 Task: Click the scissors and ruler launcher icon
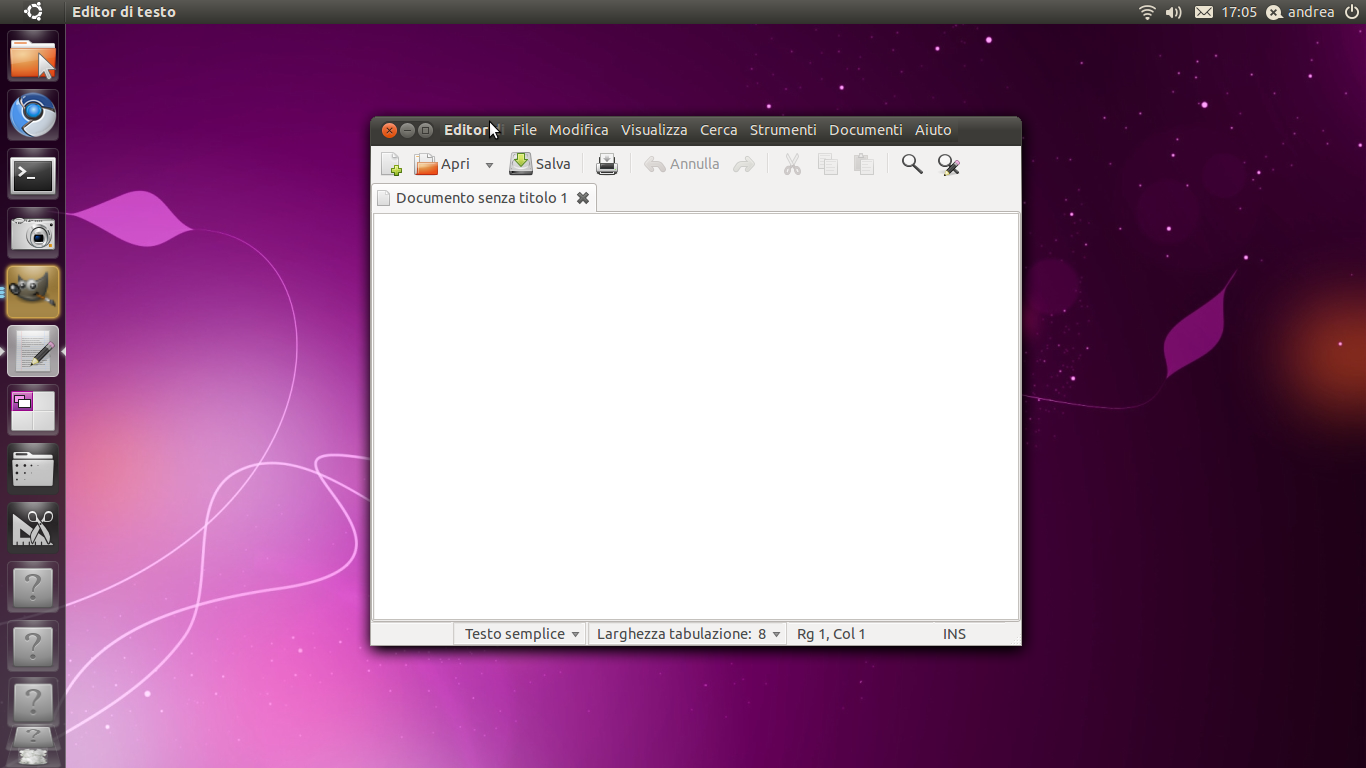[x=33, y=529]
